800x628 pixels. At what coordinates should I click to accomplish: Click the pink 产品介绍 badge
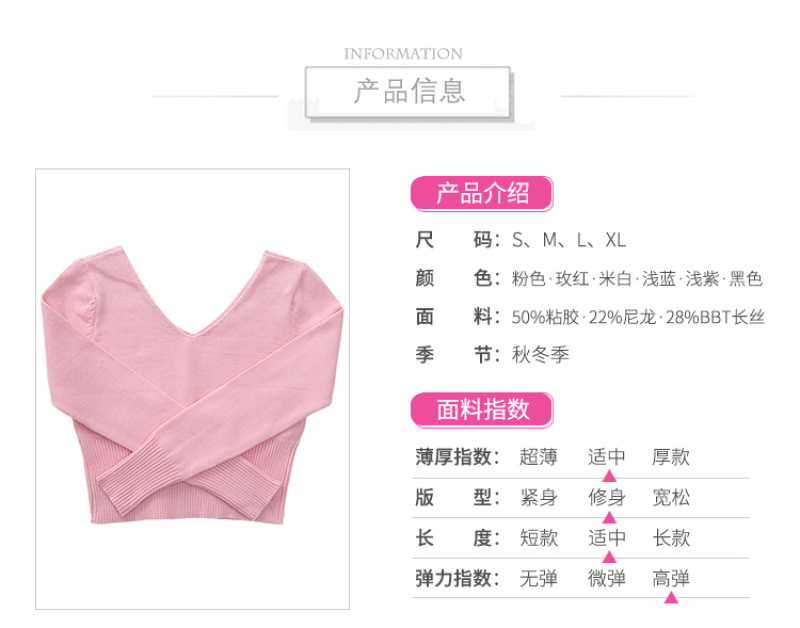482,194
